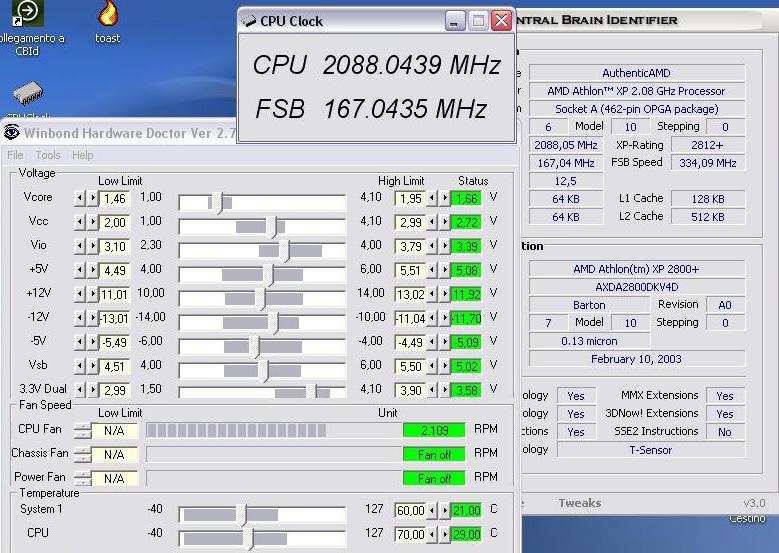Click the Winbond Hardware Doctor eye icon
The image size is (779, 553).
pos(11,132)
